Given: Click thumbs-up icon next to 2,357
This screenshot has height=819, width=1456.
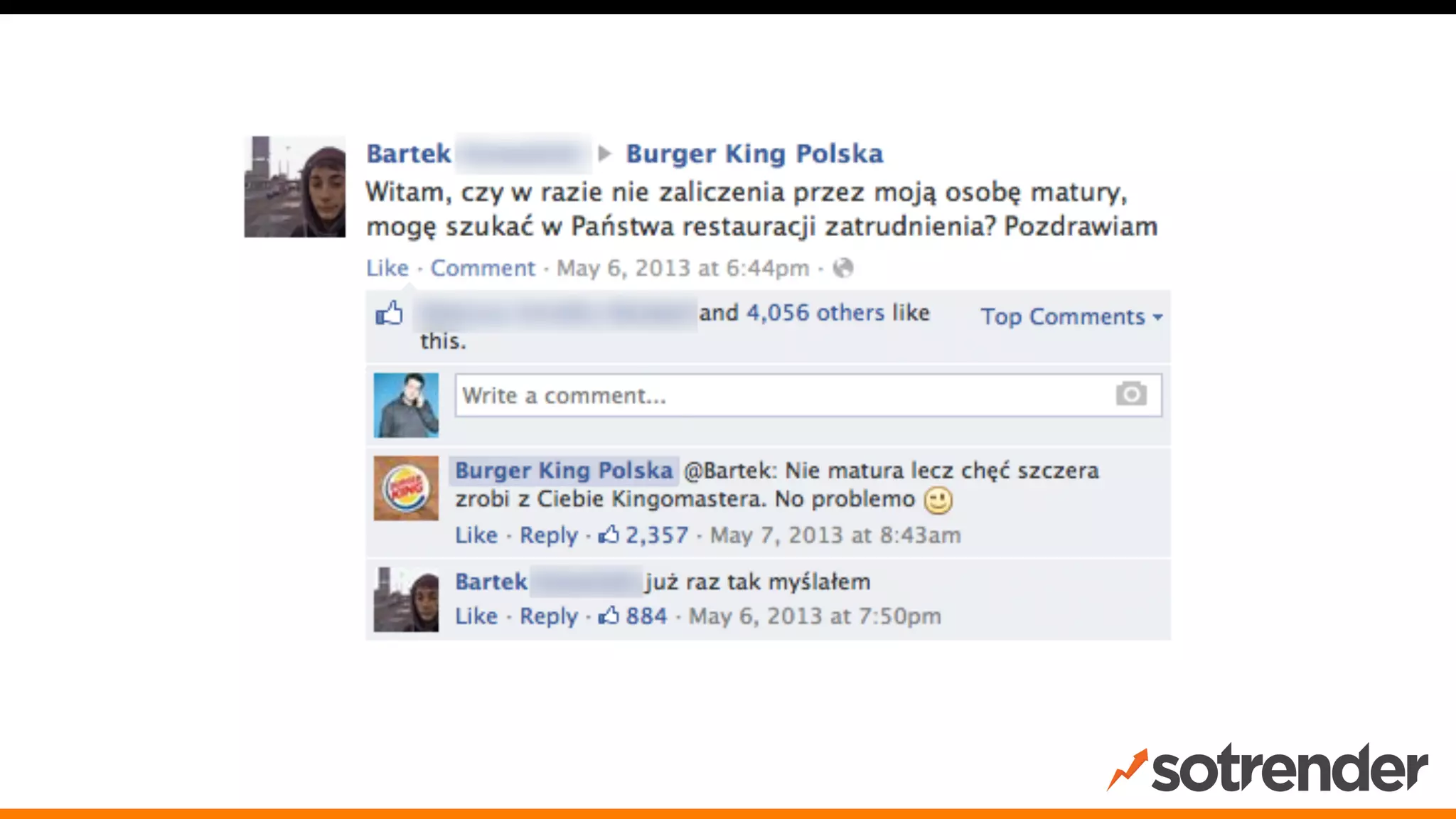Looking at the screenshot, I should (x=609, y=534).
